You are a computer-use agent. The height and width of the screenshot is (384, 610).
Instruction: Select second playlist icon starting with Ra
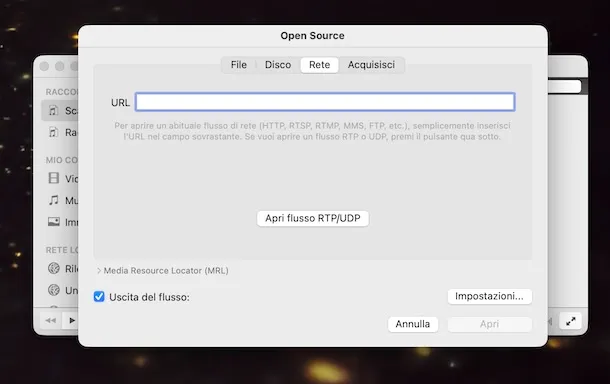[54, 132]
